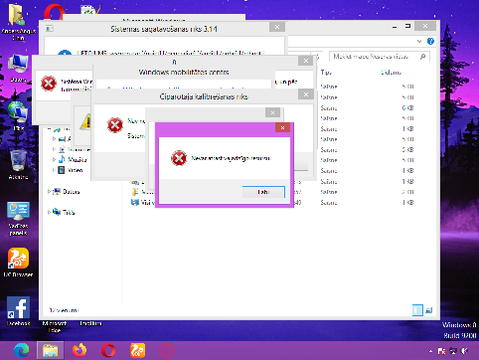
Task: Launch red Opera browser from the taskbar
Action: 108,350
